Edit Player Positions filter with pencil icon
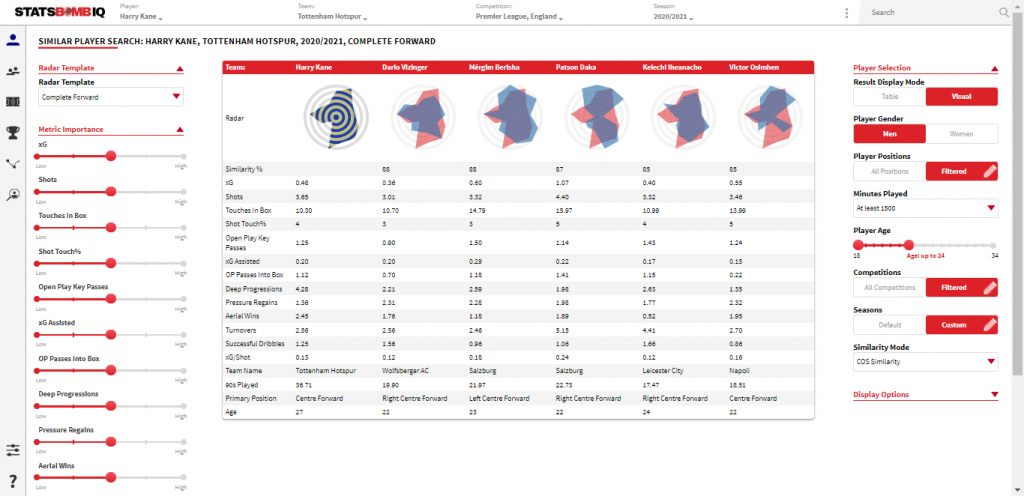Viewport: 1024px width, 496px height. pos(989,172)
